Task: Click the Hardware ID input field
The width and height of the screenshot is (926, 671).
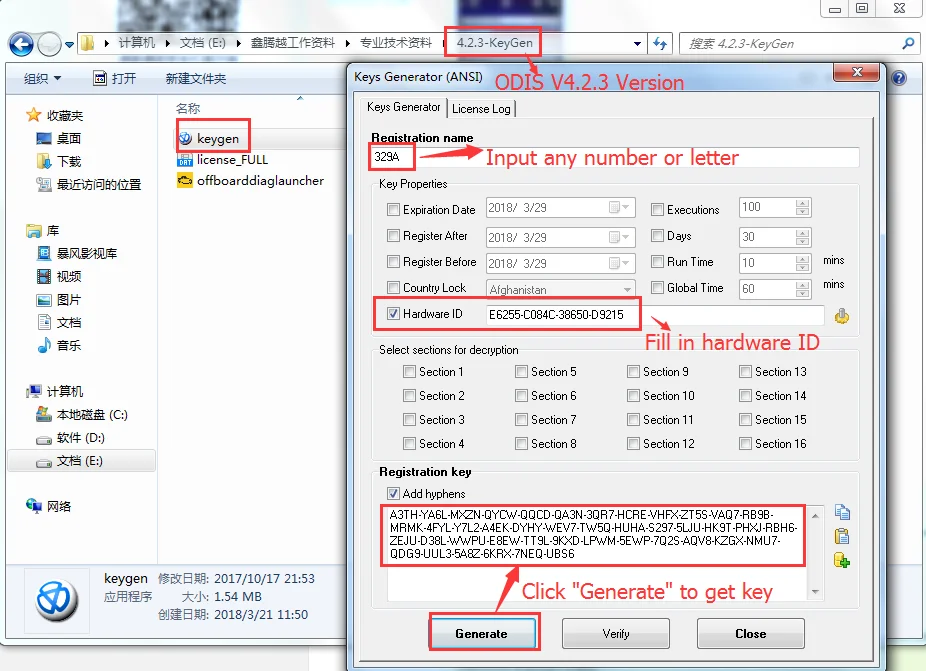Action: point(654,315)
